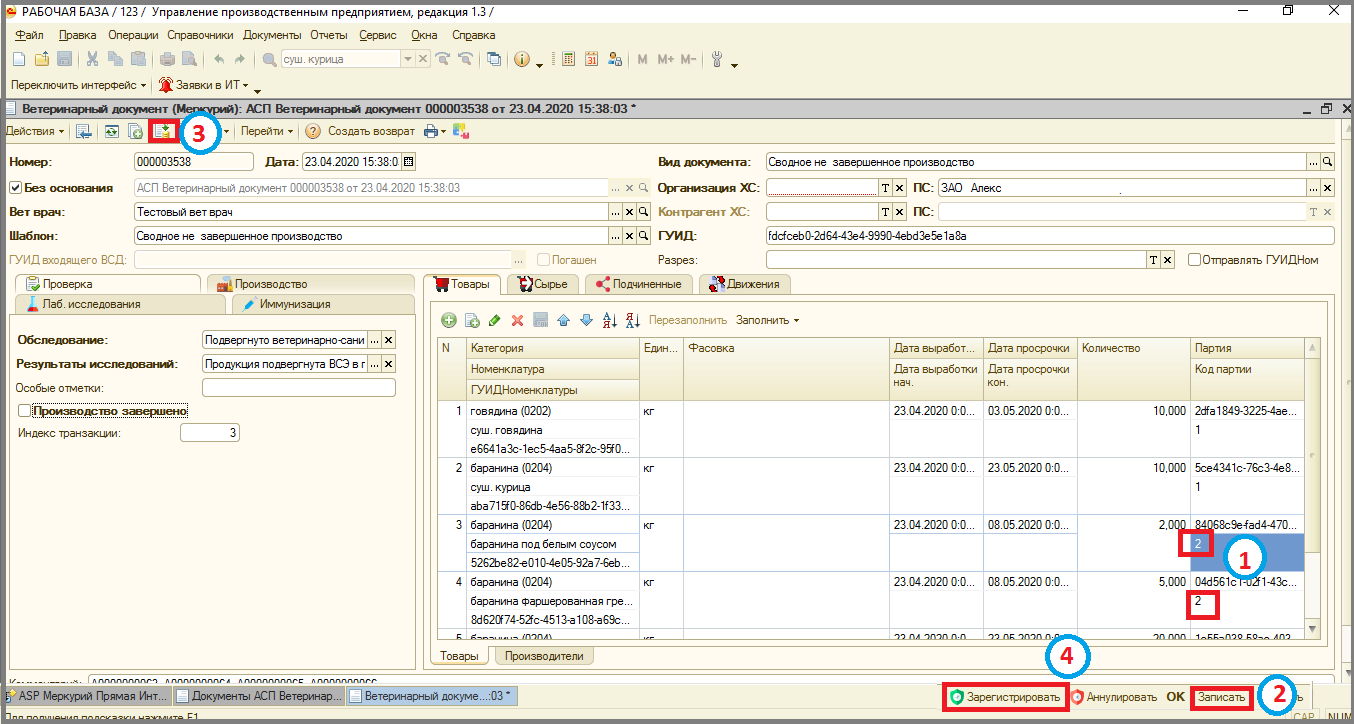Check the Производство завершено checkbox

point(25,411)
